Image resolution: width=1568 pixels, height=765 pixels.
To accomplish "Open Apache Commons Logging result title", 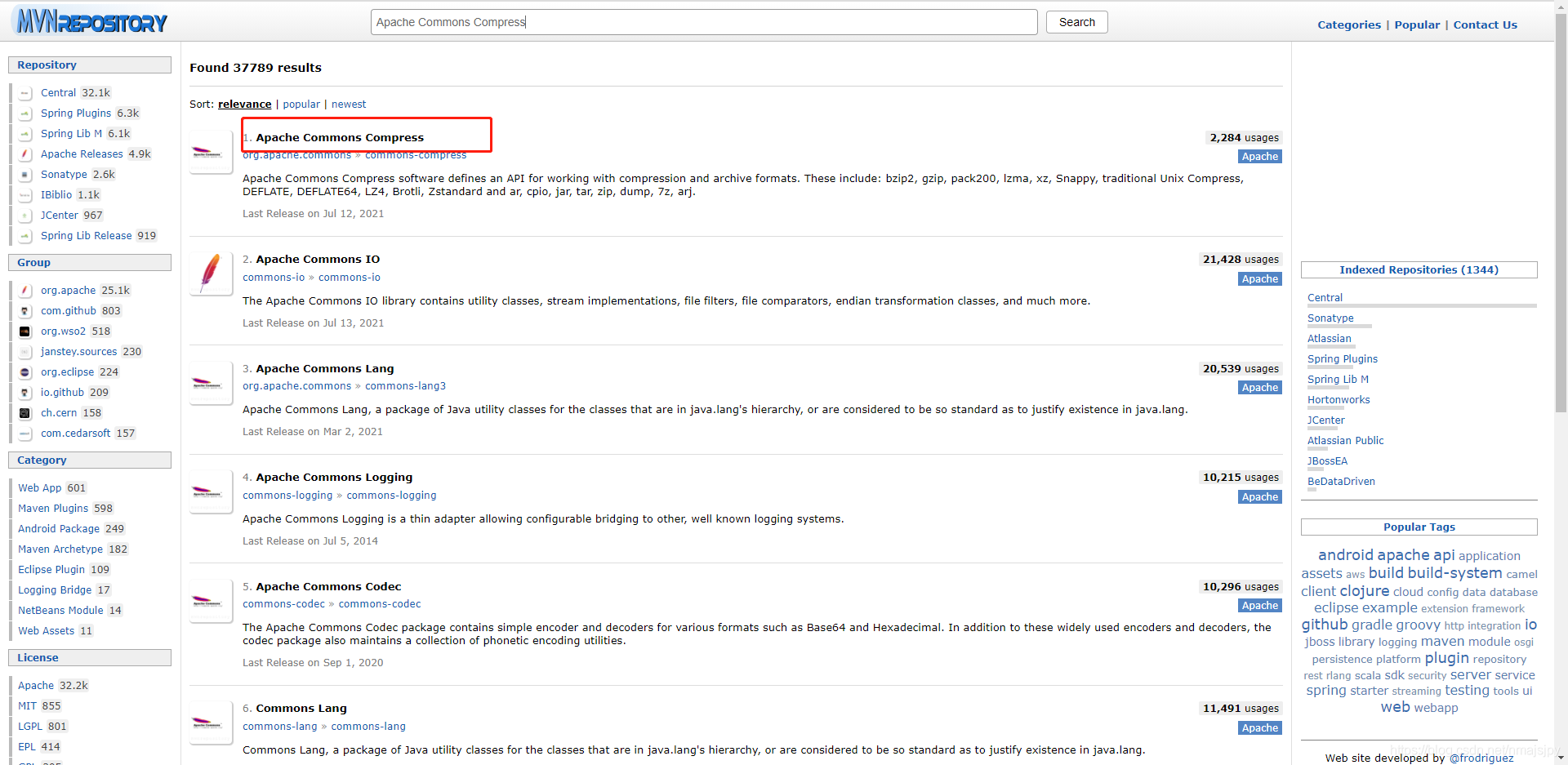I will coord(334,477).
